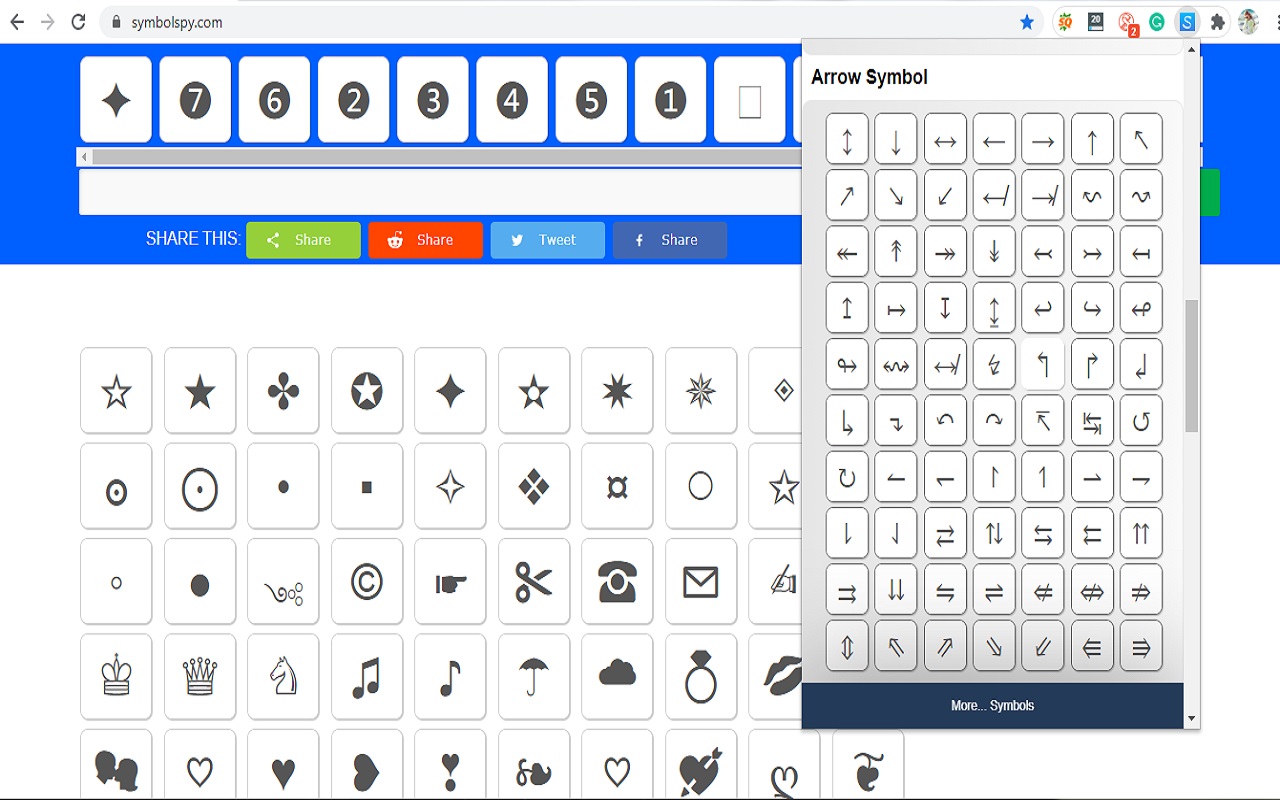Click the pointing hand symbol
Image resolution: width=1280 pixels, height=800 pixels.
450,581
